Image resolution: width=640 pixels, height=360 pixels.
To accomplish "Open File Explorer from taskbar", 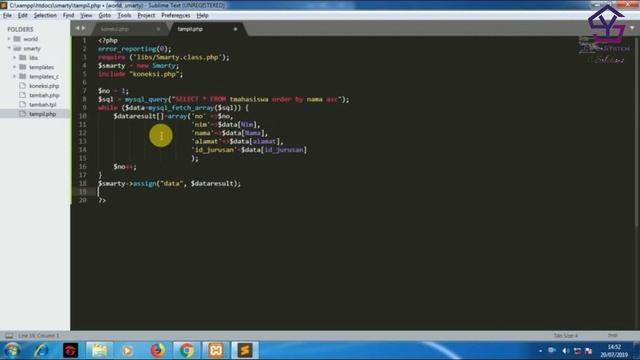I will click(99, 350).
